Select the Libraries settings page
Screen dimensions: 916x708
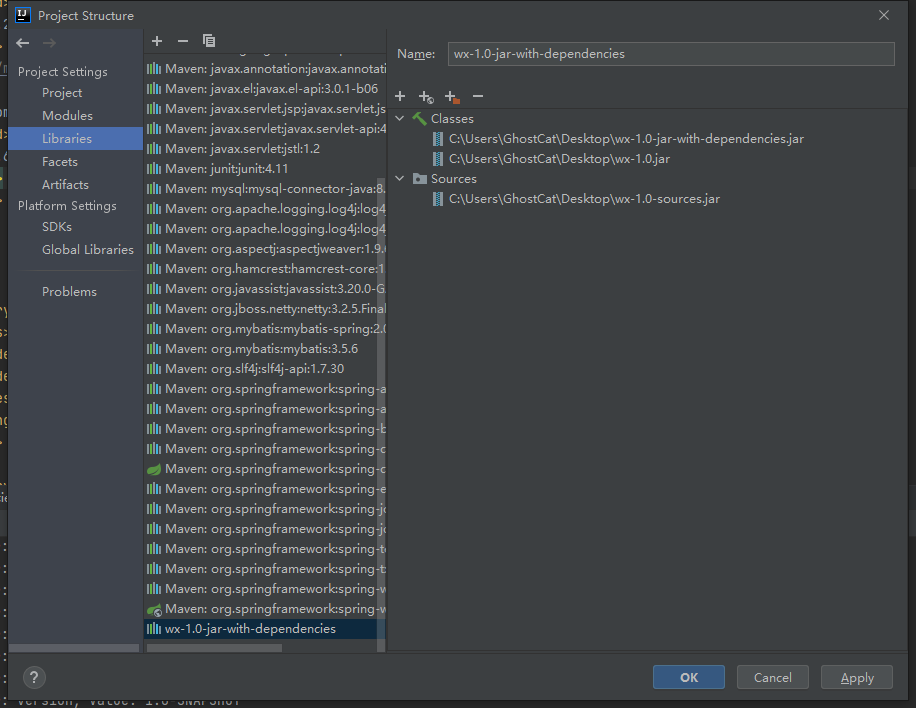point(75,138)
